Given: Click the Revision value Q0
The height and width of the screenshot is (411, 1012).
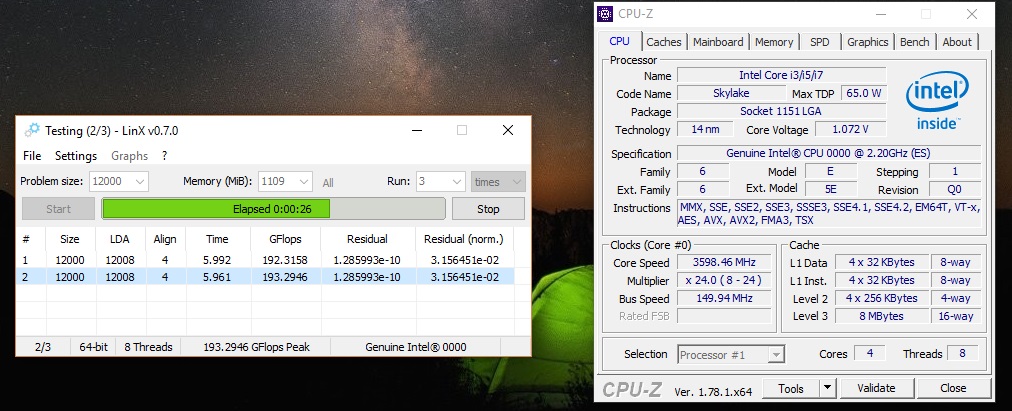Looking at the screenshot, I should [x=955, y=190].
